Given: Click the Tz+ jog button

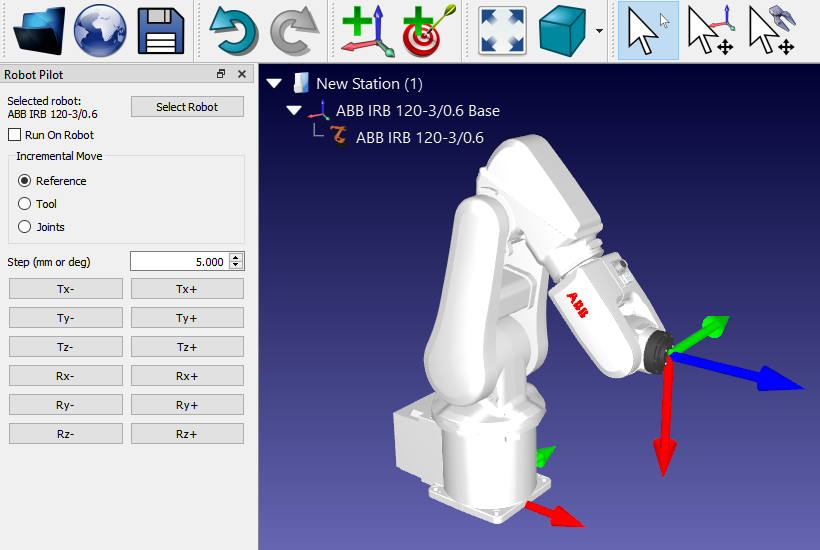Looking at the screenshot, I should click(x=187, y=347).
